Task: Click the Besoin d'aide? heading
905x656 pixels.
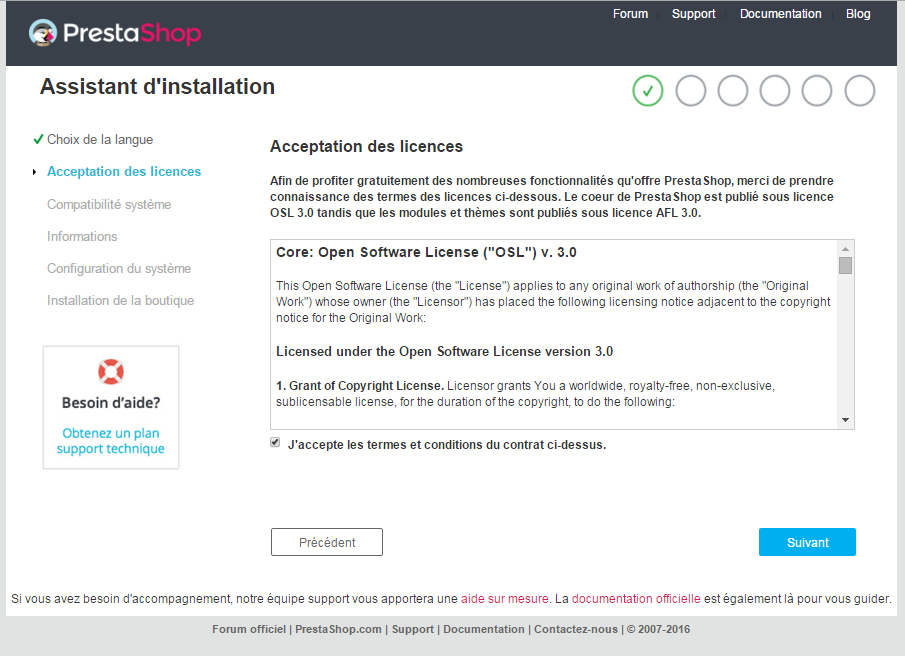Action: (x=111, y=403)
